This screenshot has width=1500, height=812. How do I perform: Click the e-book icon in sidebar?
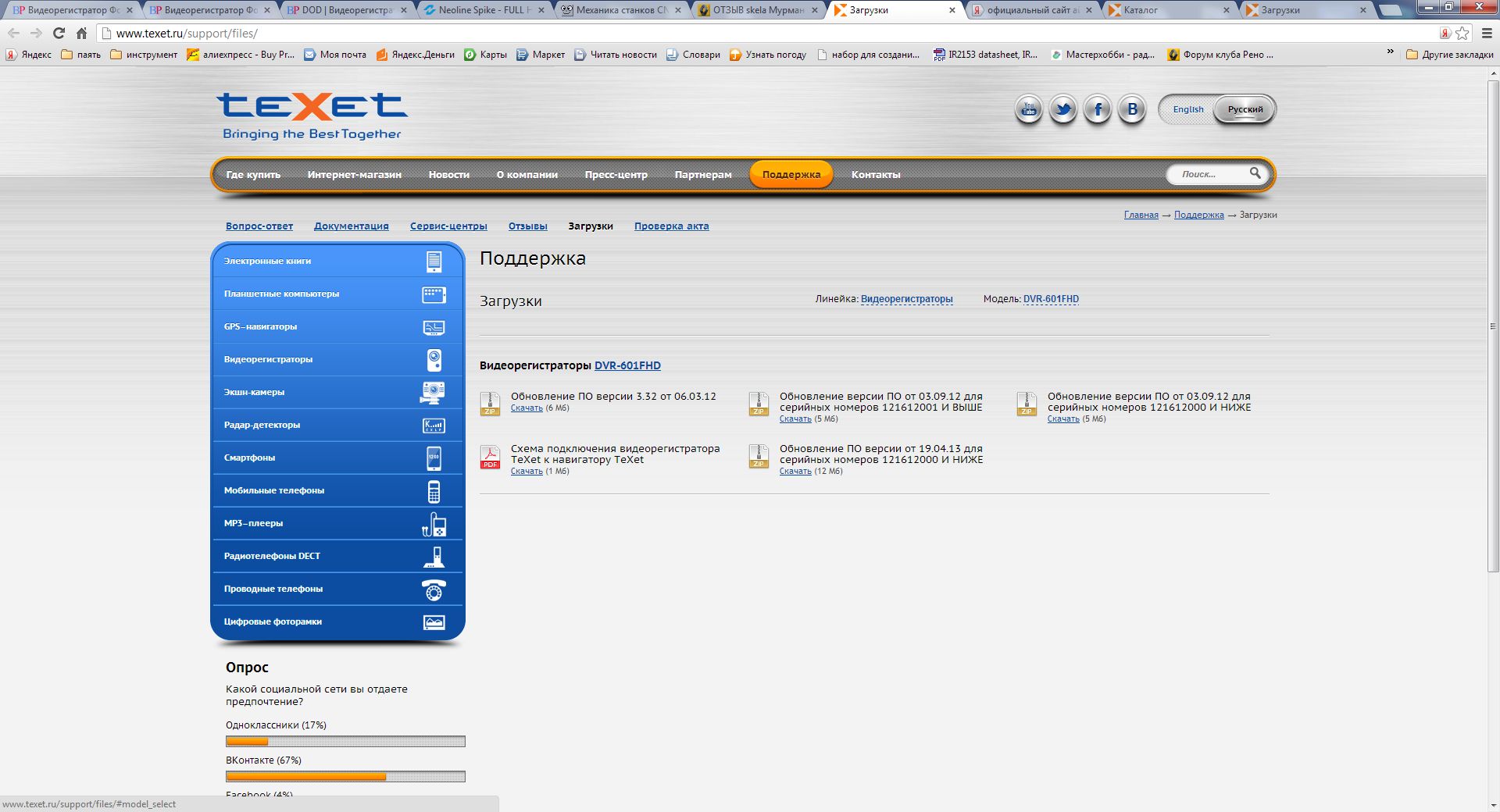[x=434, y=261]
